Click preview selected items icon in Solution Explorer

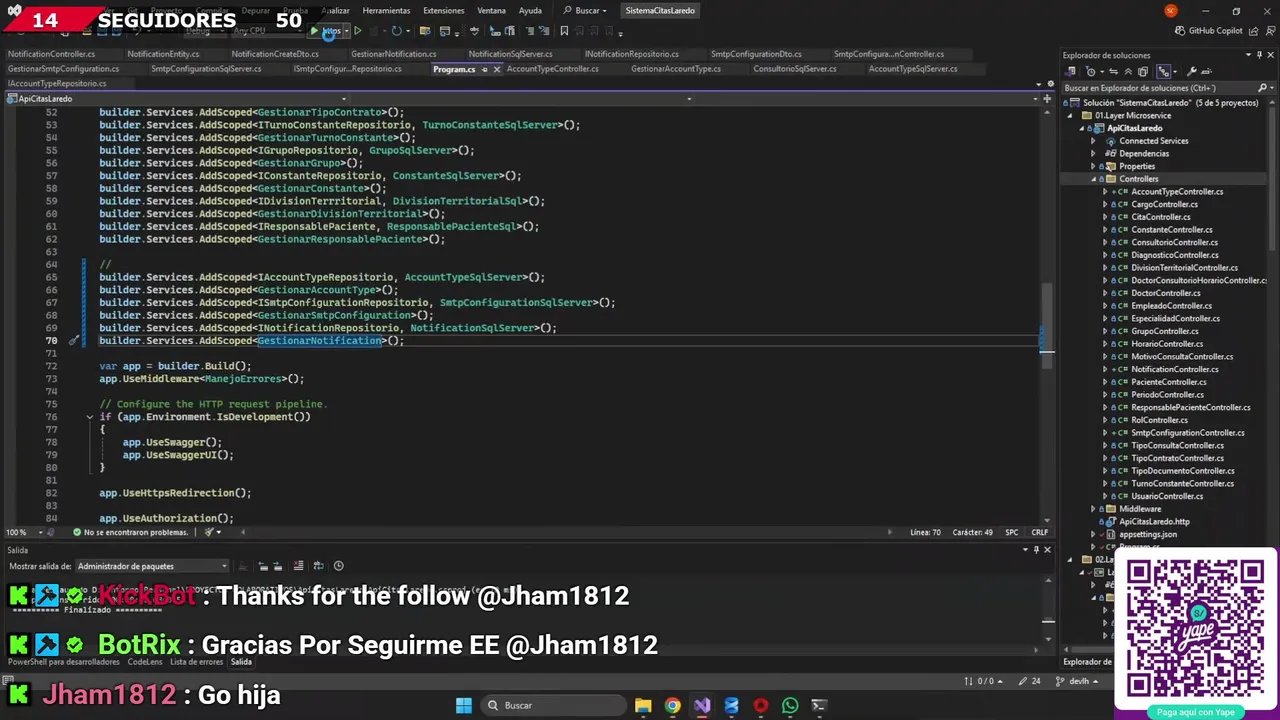(1207, 72)
